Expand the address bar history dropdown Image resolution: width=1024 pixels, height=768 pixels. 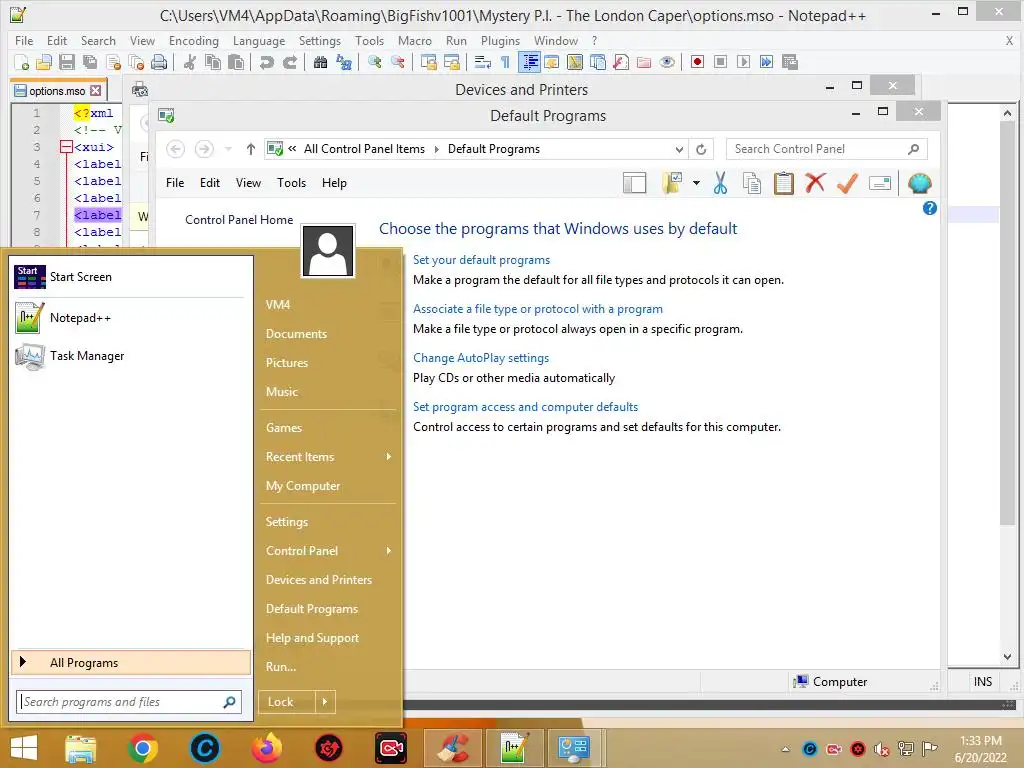(x=679, y=150)
